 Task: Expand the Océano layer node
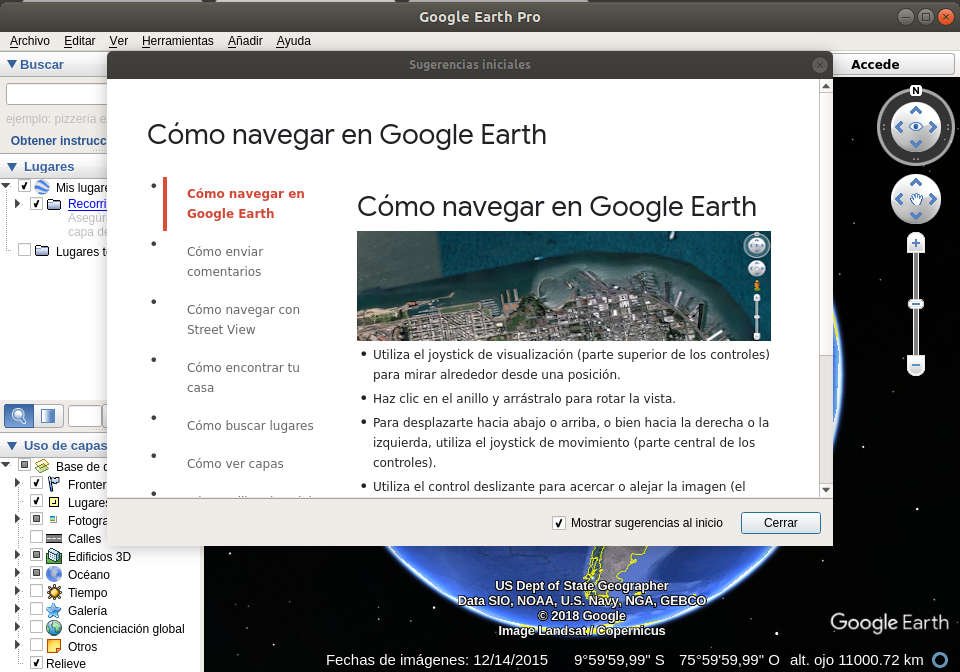click(17, 573)
